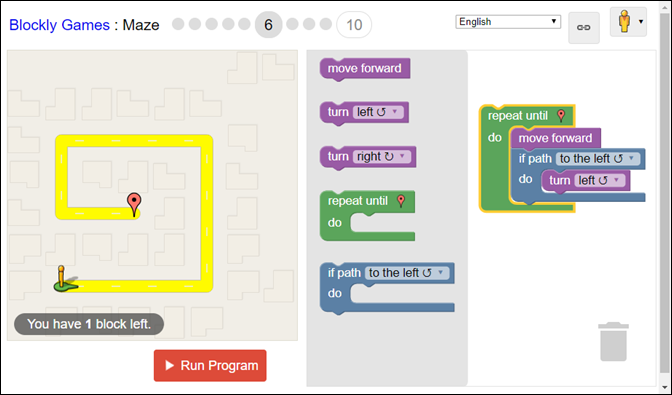
Task: Click the second level dot indicator
Action: tap(195, 24)
